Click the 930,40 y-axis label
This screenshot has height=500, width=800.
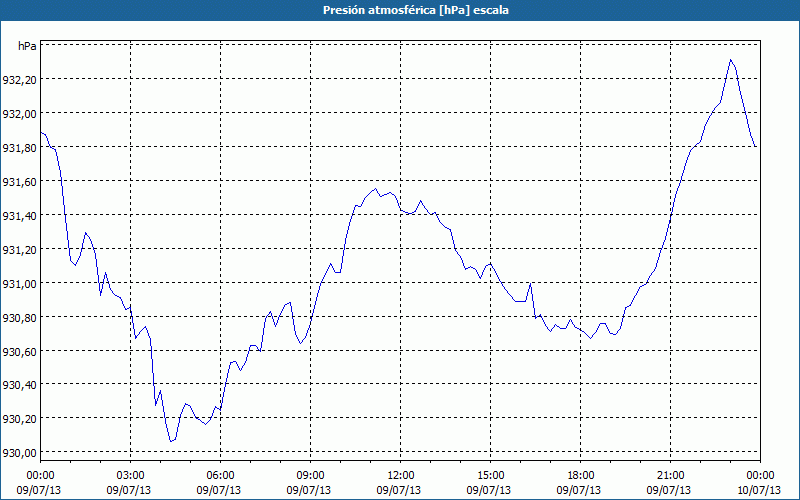19,385
